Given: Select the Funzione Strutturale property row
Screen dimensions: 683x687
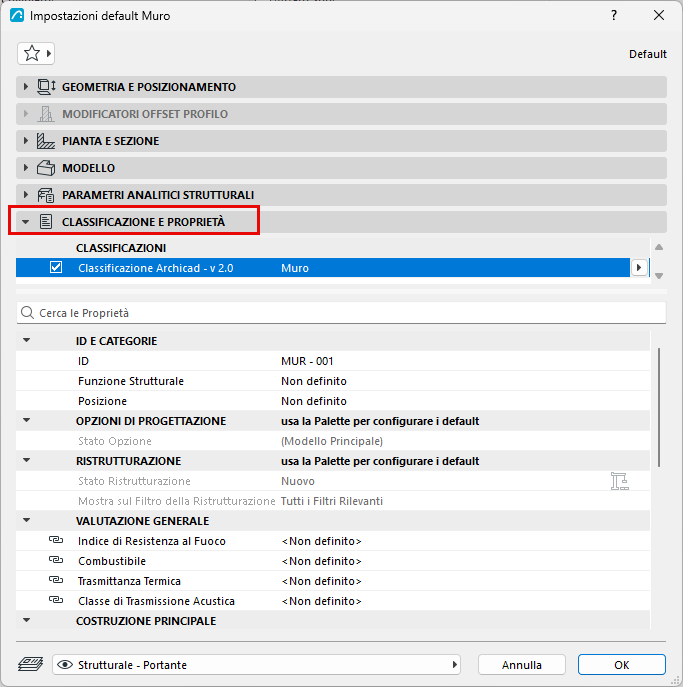Looking at the screenshot, I should point(333,381).
